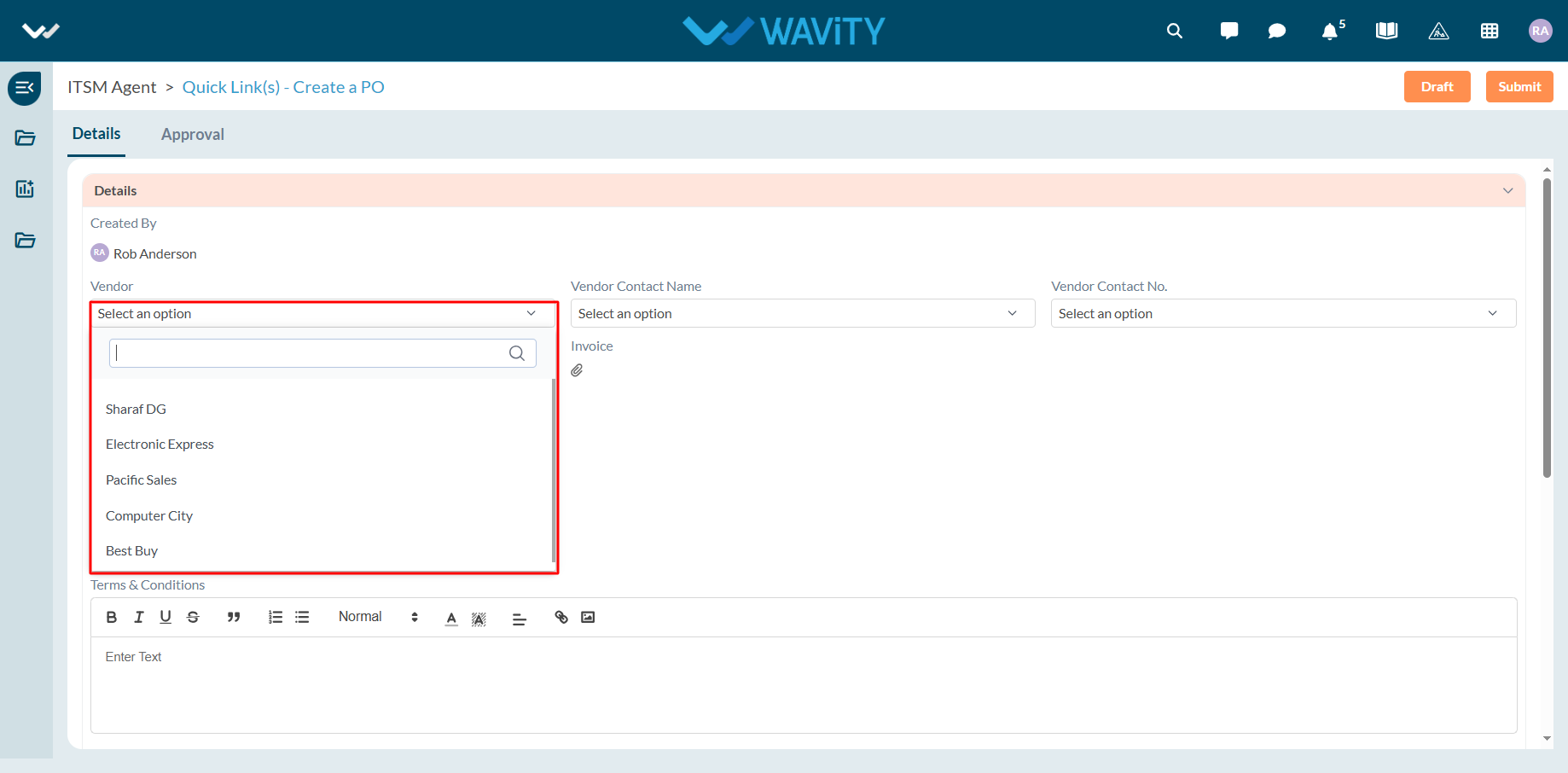The height and width of the screenshot is (773, 1568).
Task: Click the WAVITY center logo
Action: coord(784,32)
